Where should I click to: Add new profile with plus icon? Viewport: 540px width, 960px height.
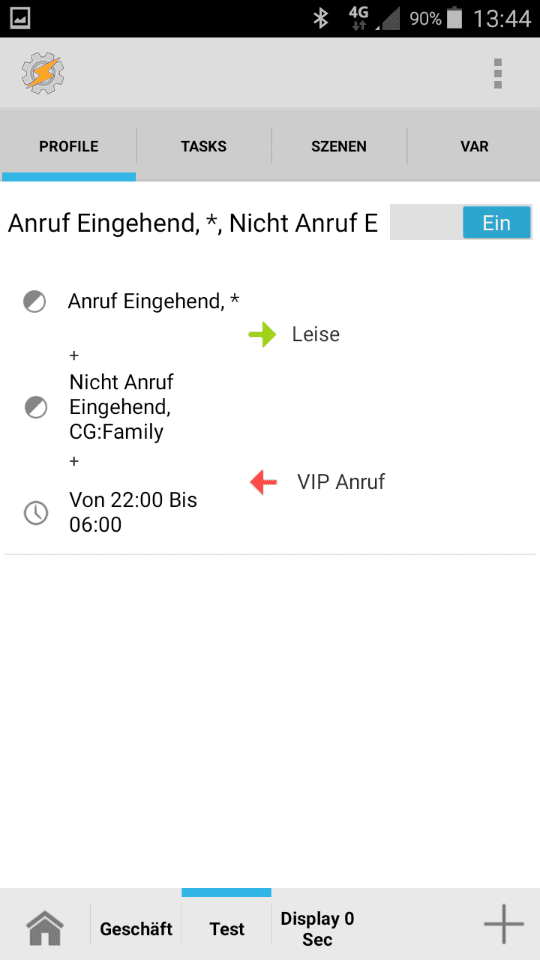coord(504,923)
